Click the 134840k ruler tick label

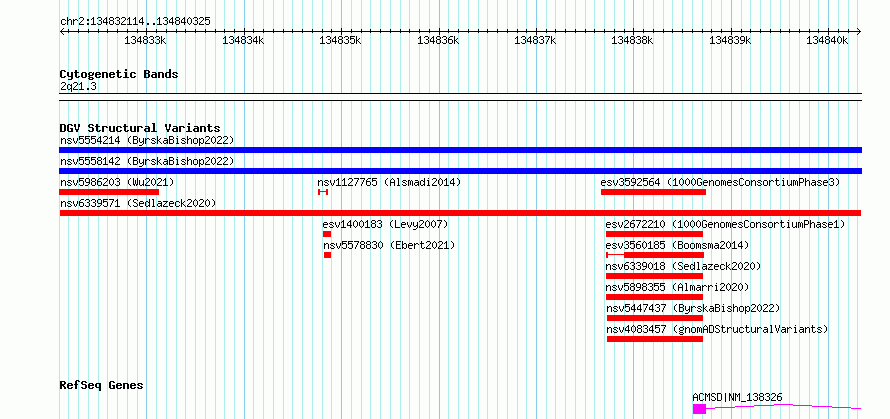click(827, 41)
